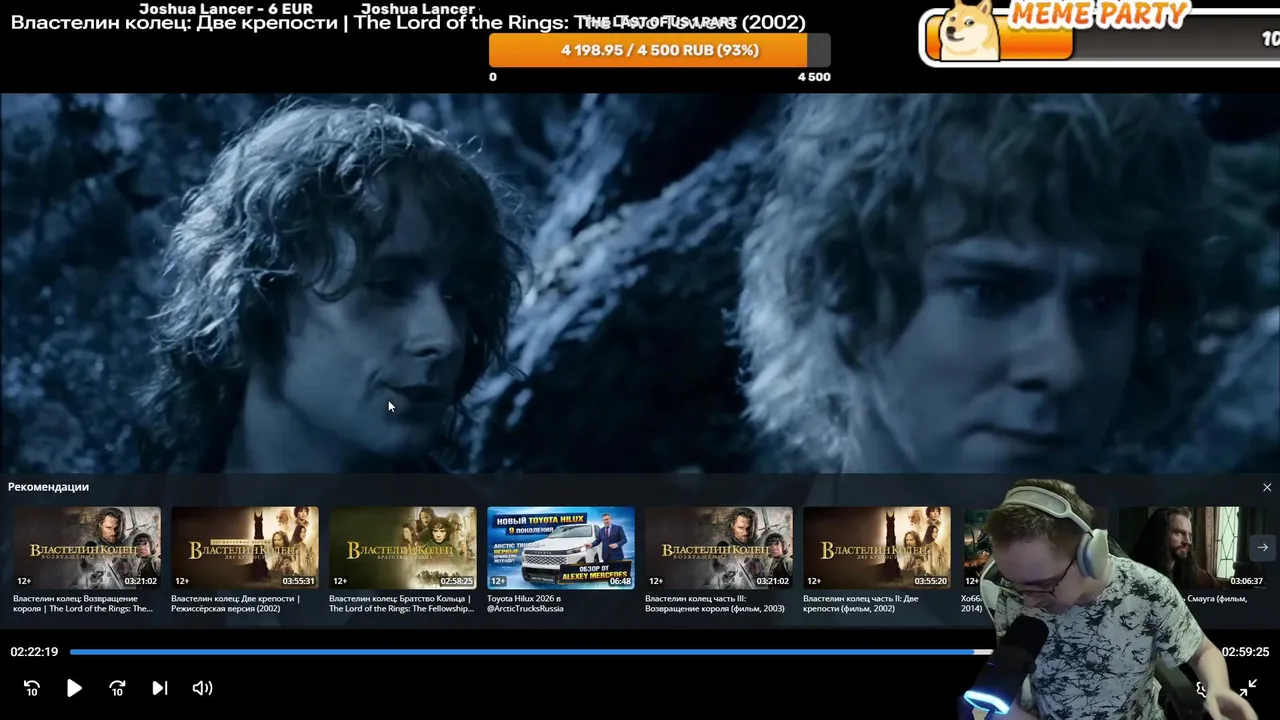1280x720 pixels.
Task: Play the paused movie
Action: click(x=74, y=688)
